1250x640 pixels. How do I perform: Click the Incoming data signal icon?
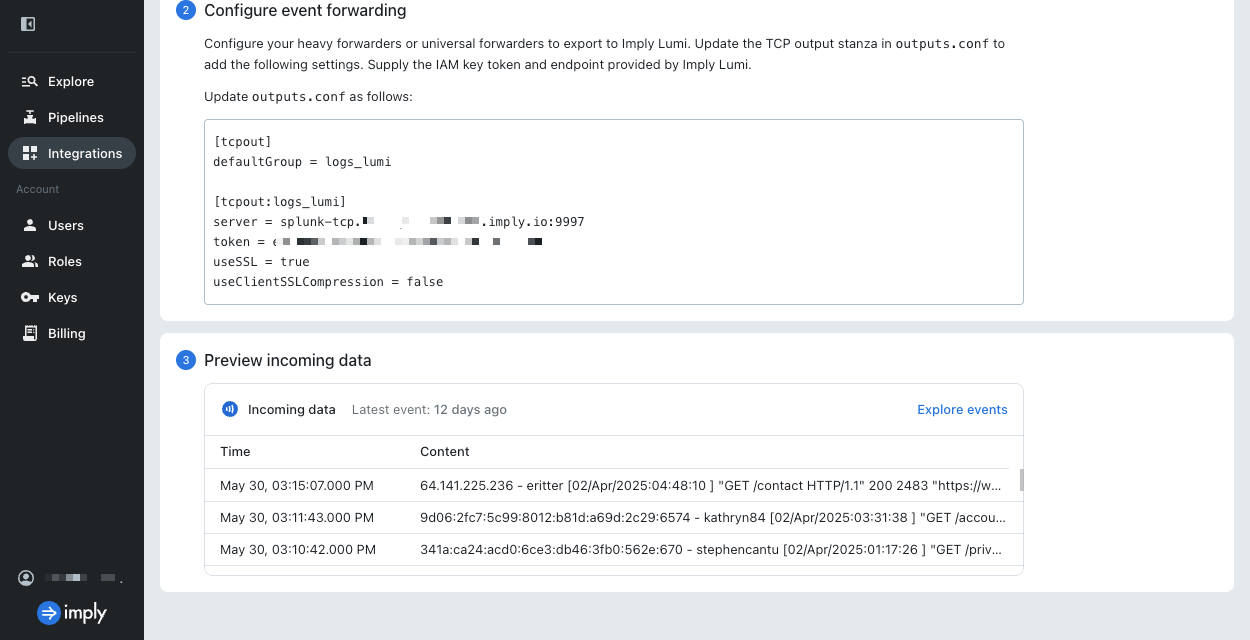point(229,409)
